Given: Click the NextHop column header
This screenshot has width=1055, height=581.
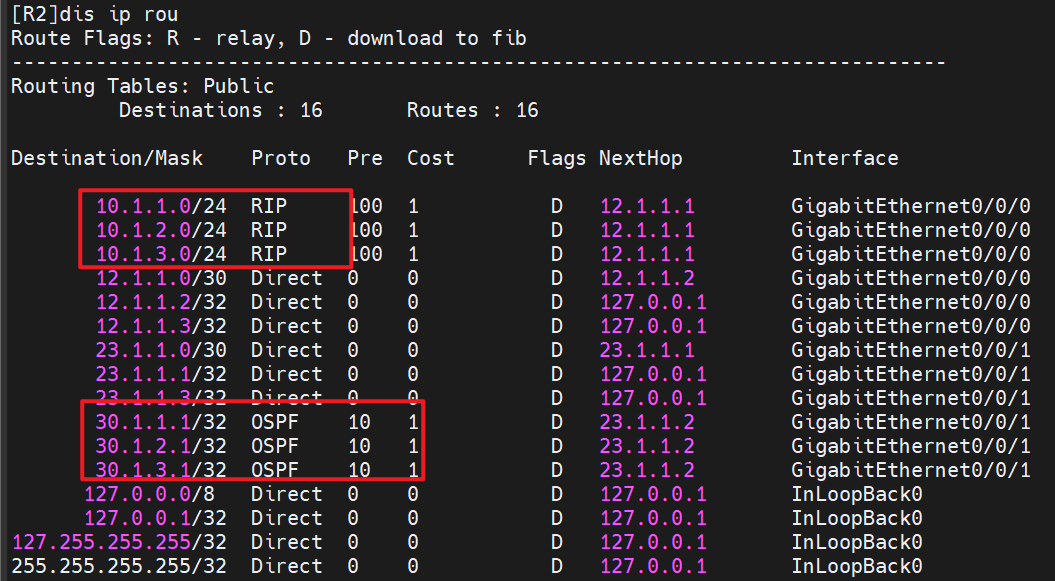Looking at the screenshot, I should point(641,158).
